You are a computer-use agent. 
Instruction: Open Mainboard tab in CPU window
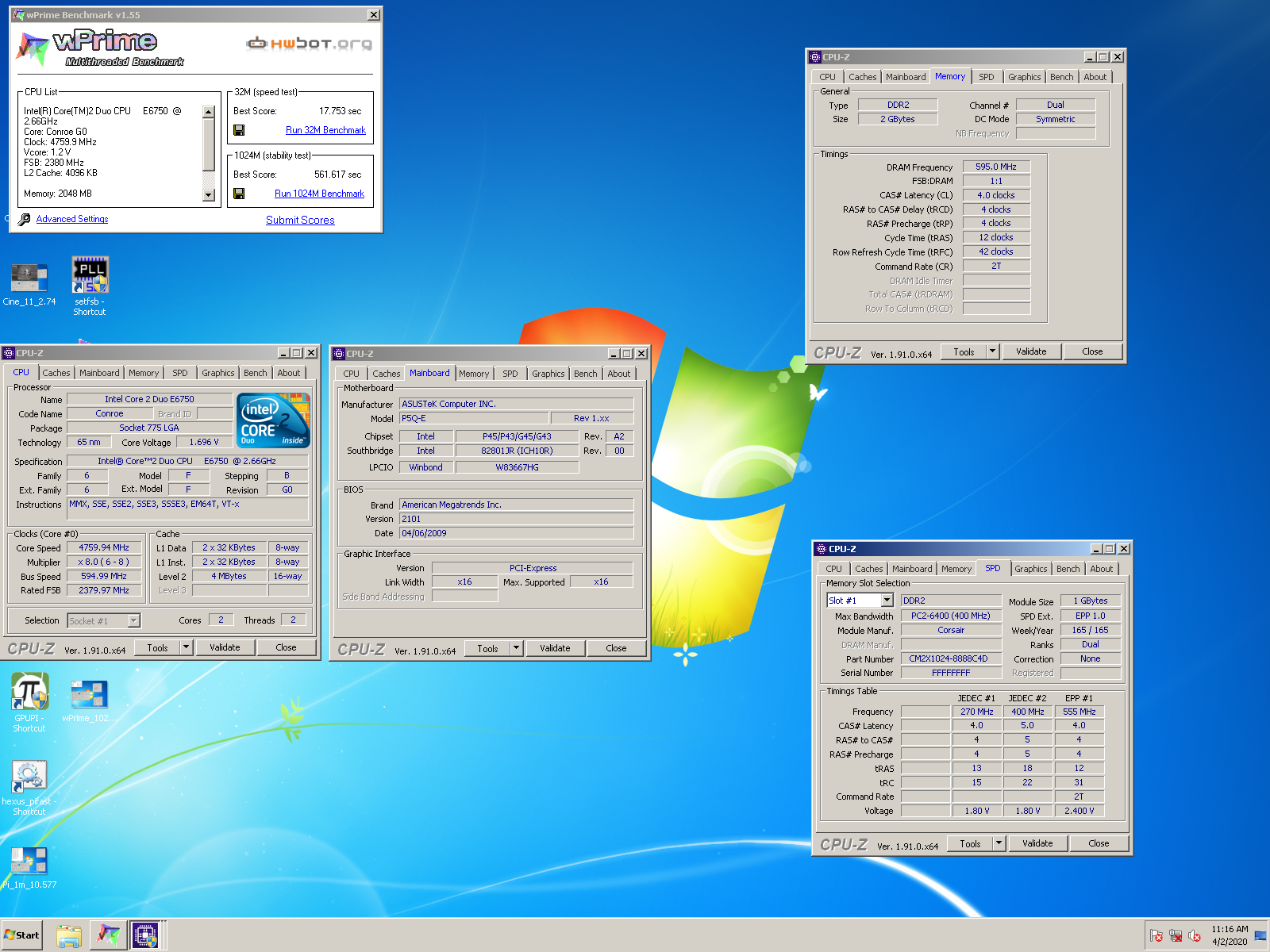(99, 373)
